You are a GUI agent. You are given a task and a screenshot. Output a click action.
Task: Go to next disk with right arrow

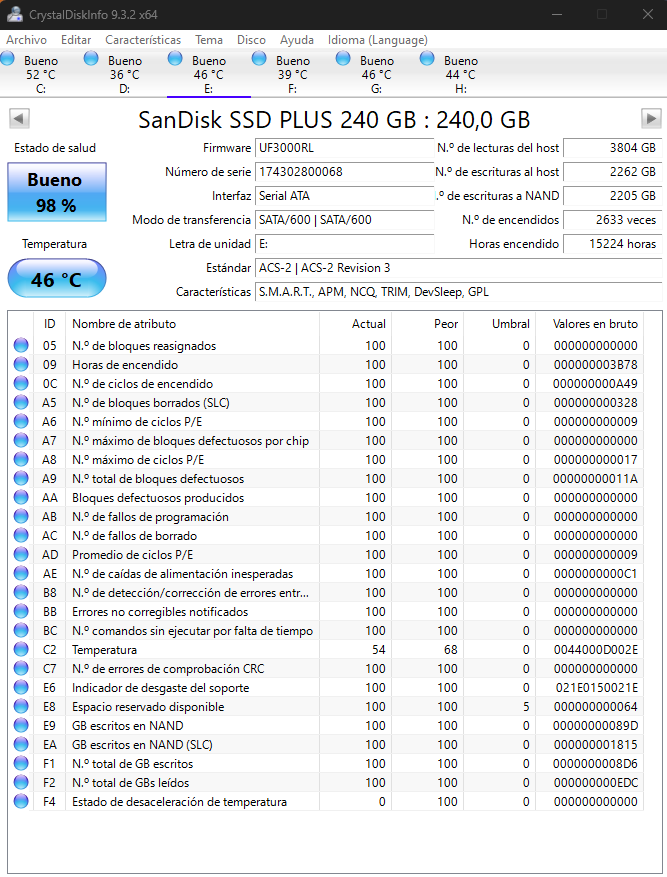651,119
